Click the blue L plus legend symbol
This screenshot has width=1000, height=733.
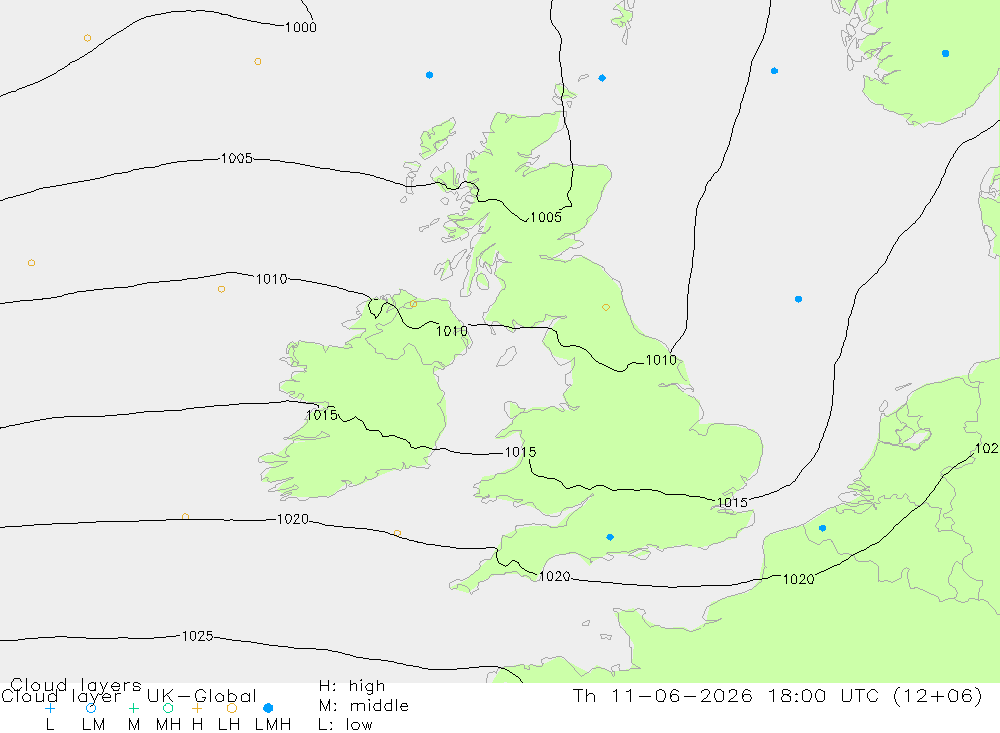point(50,708)
